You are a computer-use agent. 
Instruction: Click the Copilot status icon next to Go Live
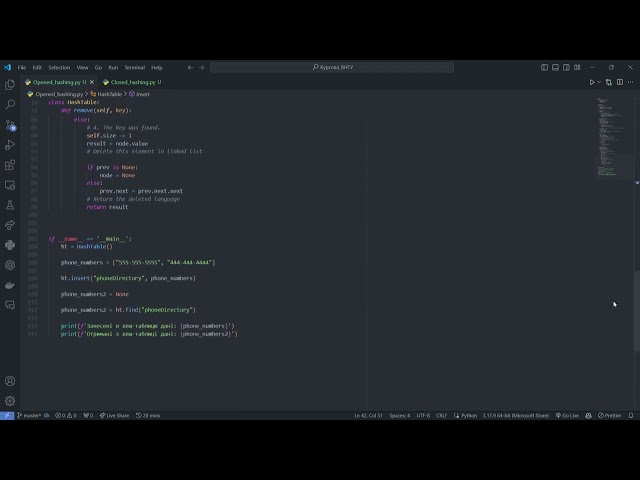point(588,416)
